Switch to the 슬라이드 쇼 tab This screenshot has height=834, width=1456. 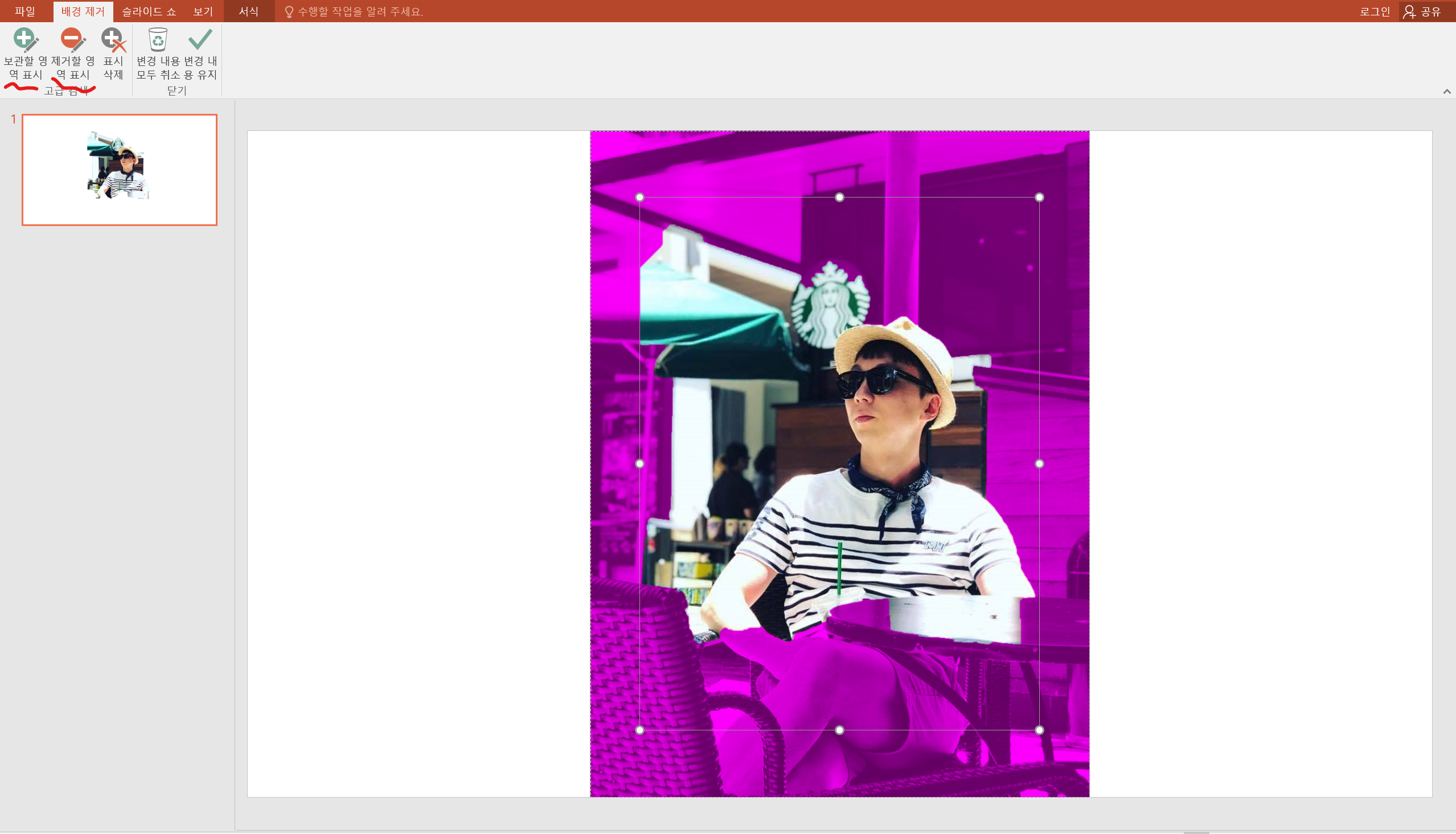149,11
